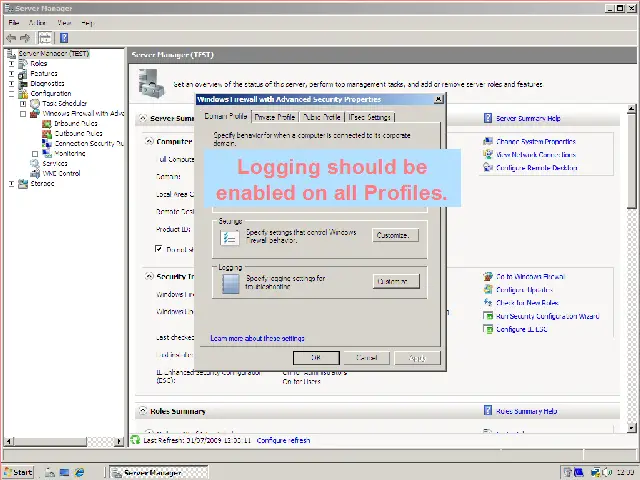This screenshot has height=480, width=640.
Task: Click the show/hide console tree toolbar icon
Action: [45, 38]
